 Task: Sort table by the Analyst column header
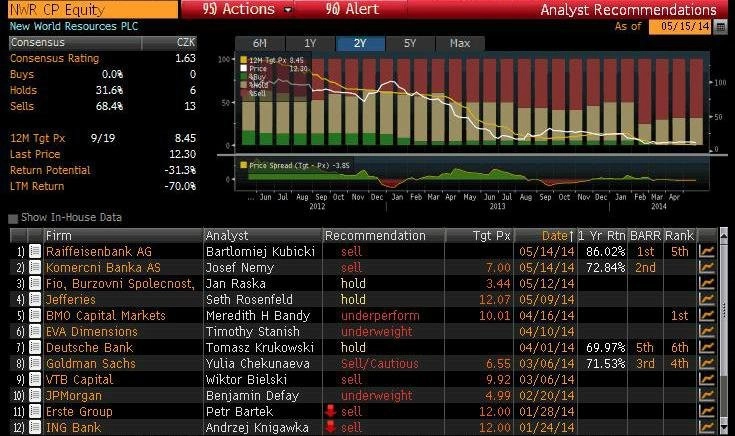coord(263,235)
